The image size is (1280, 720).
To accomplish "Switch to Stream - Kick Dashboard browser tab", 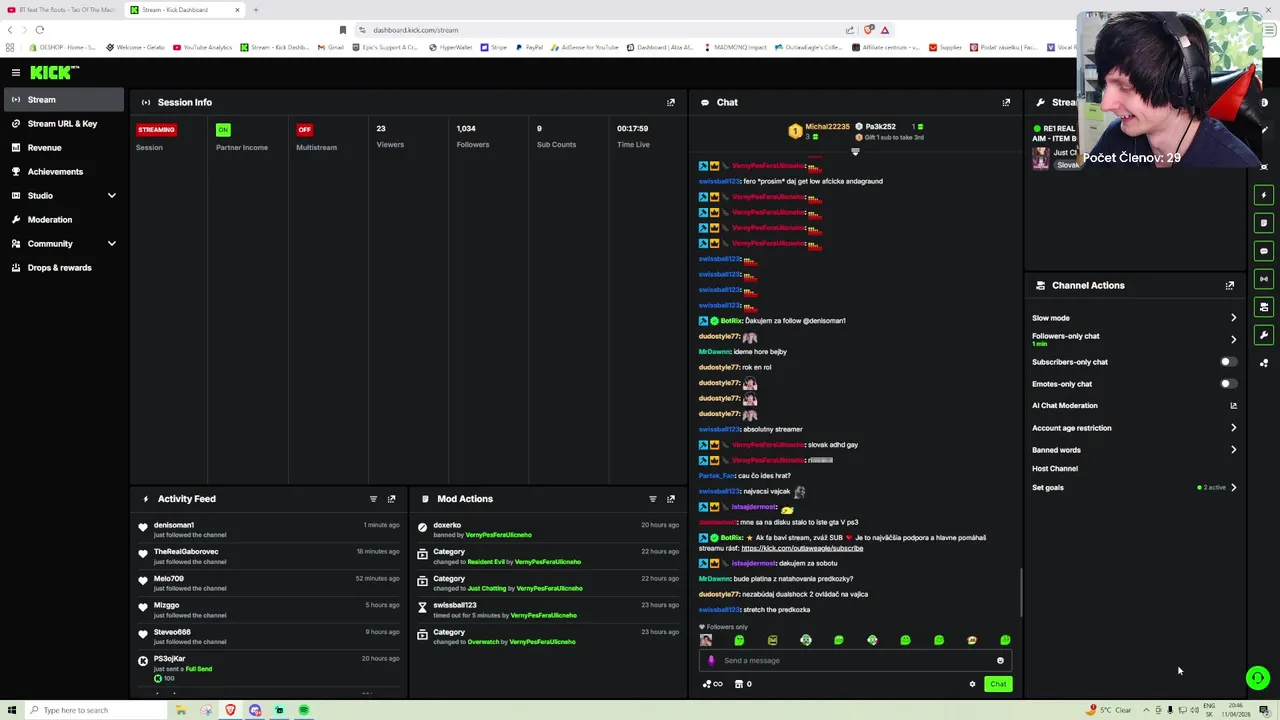I will pos(185,10).
